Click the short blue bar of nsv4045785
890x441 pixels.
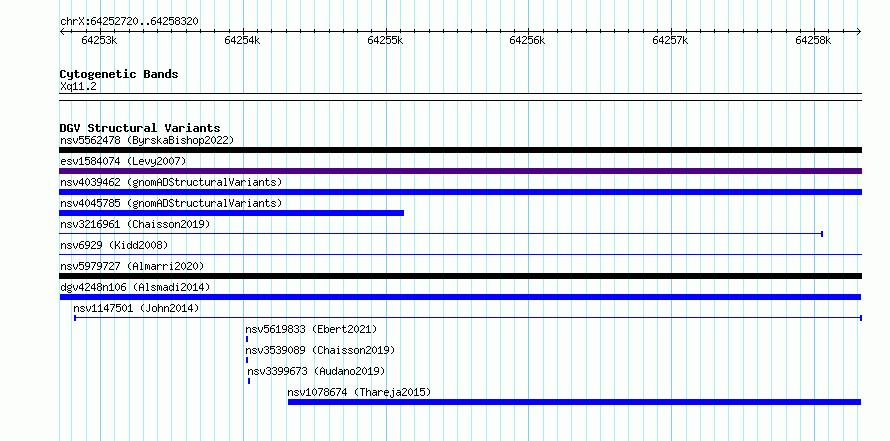(x=232, y=213)
